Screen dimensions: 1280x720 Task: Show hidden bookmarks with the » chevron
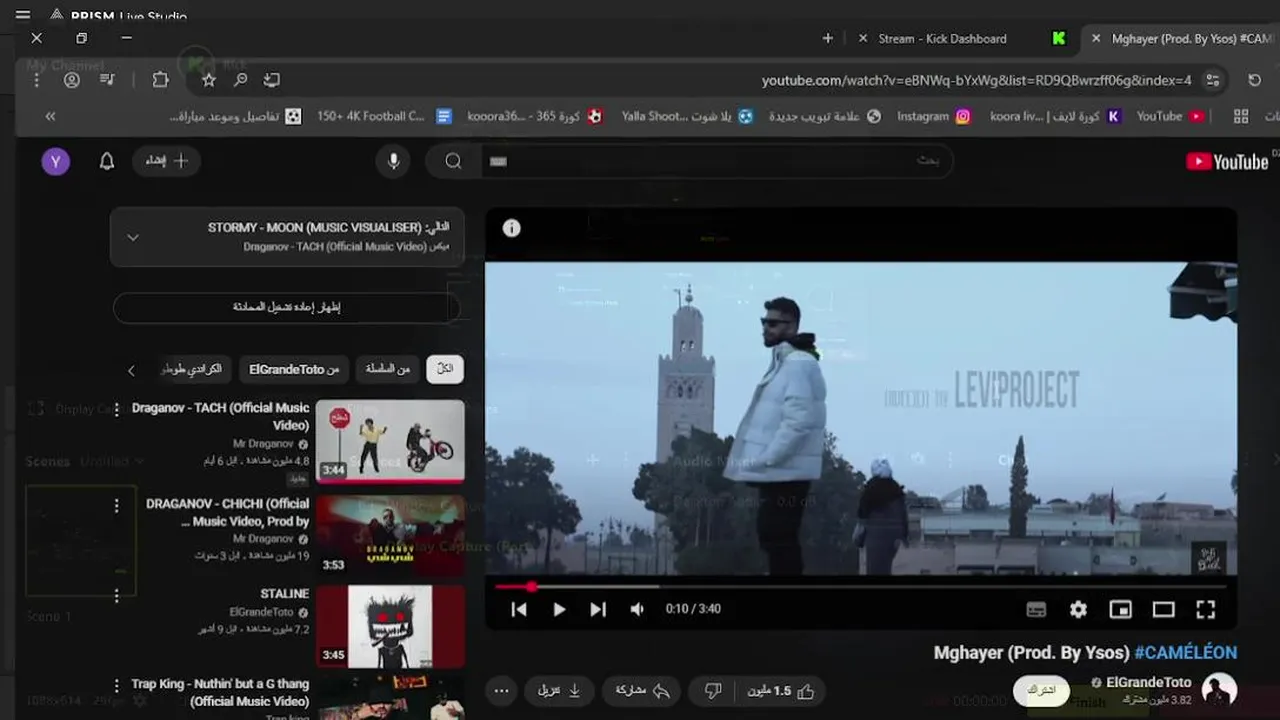coord(50,117)
